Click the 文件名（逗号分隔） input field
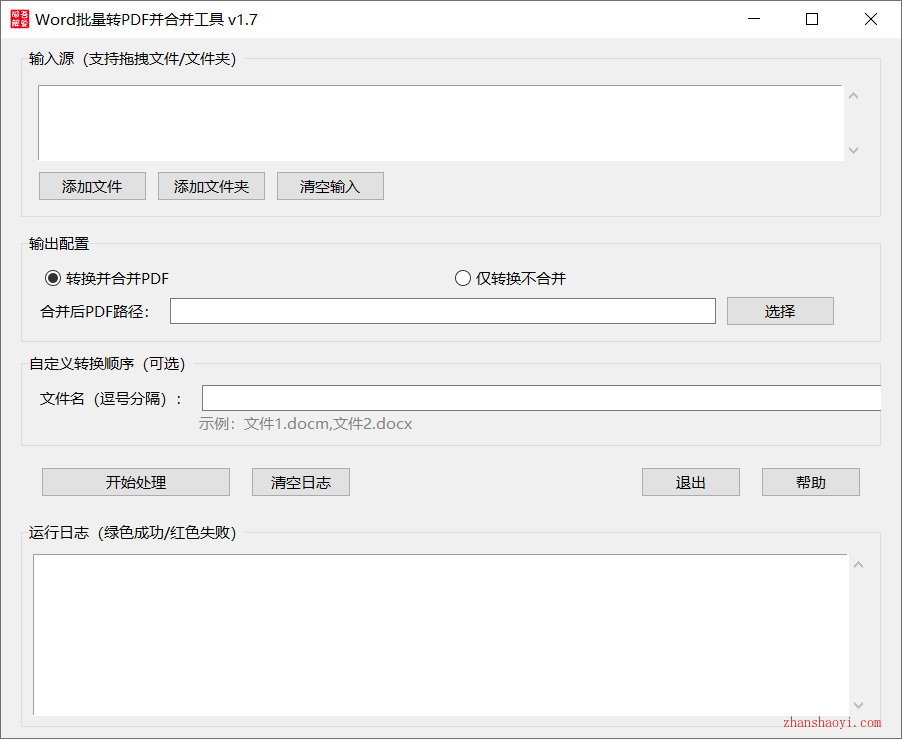 pos(540,398)
